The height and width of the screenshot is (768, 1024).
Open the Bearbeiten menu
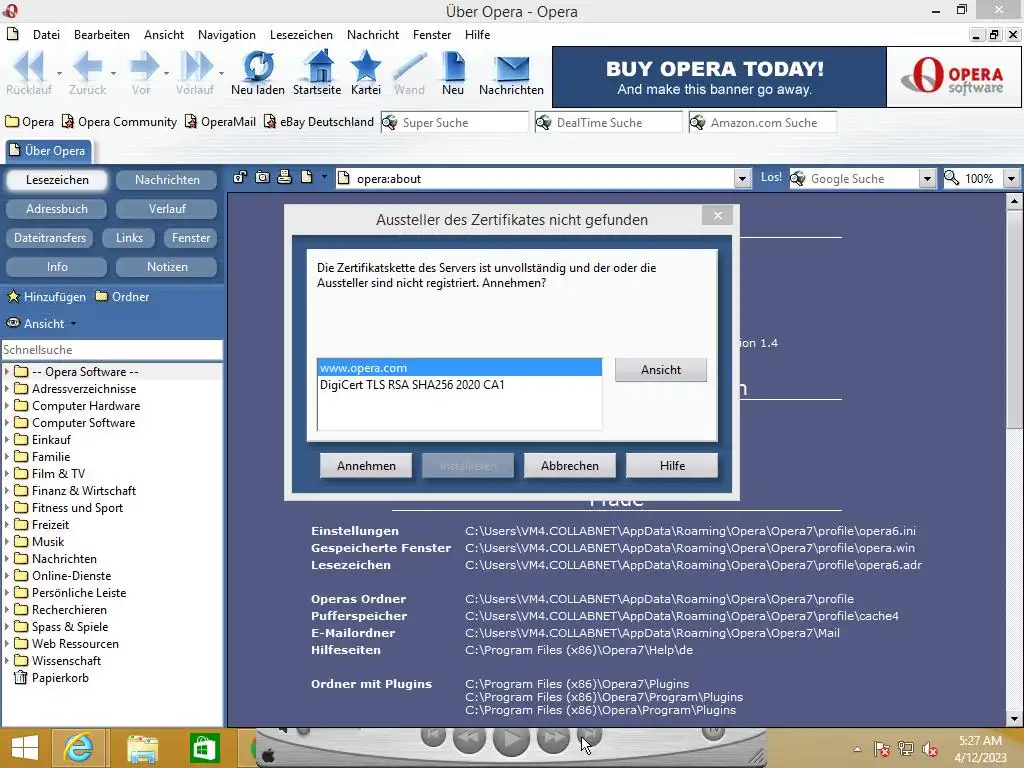102,35
